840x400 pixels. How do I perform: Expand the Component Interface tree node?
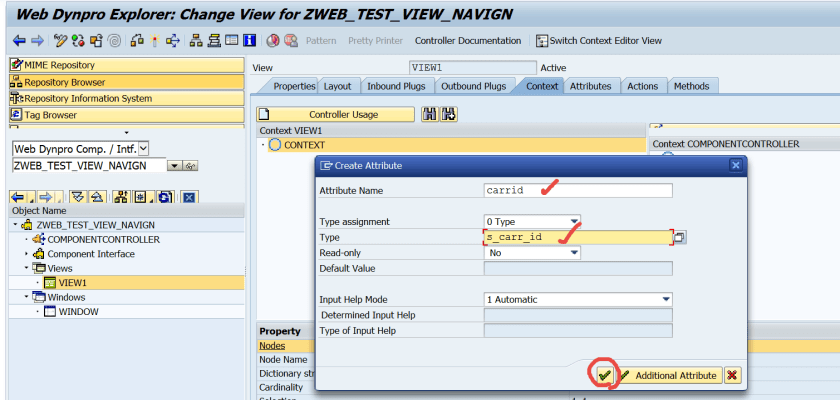pyautogui.click(x=26, y=253)
